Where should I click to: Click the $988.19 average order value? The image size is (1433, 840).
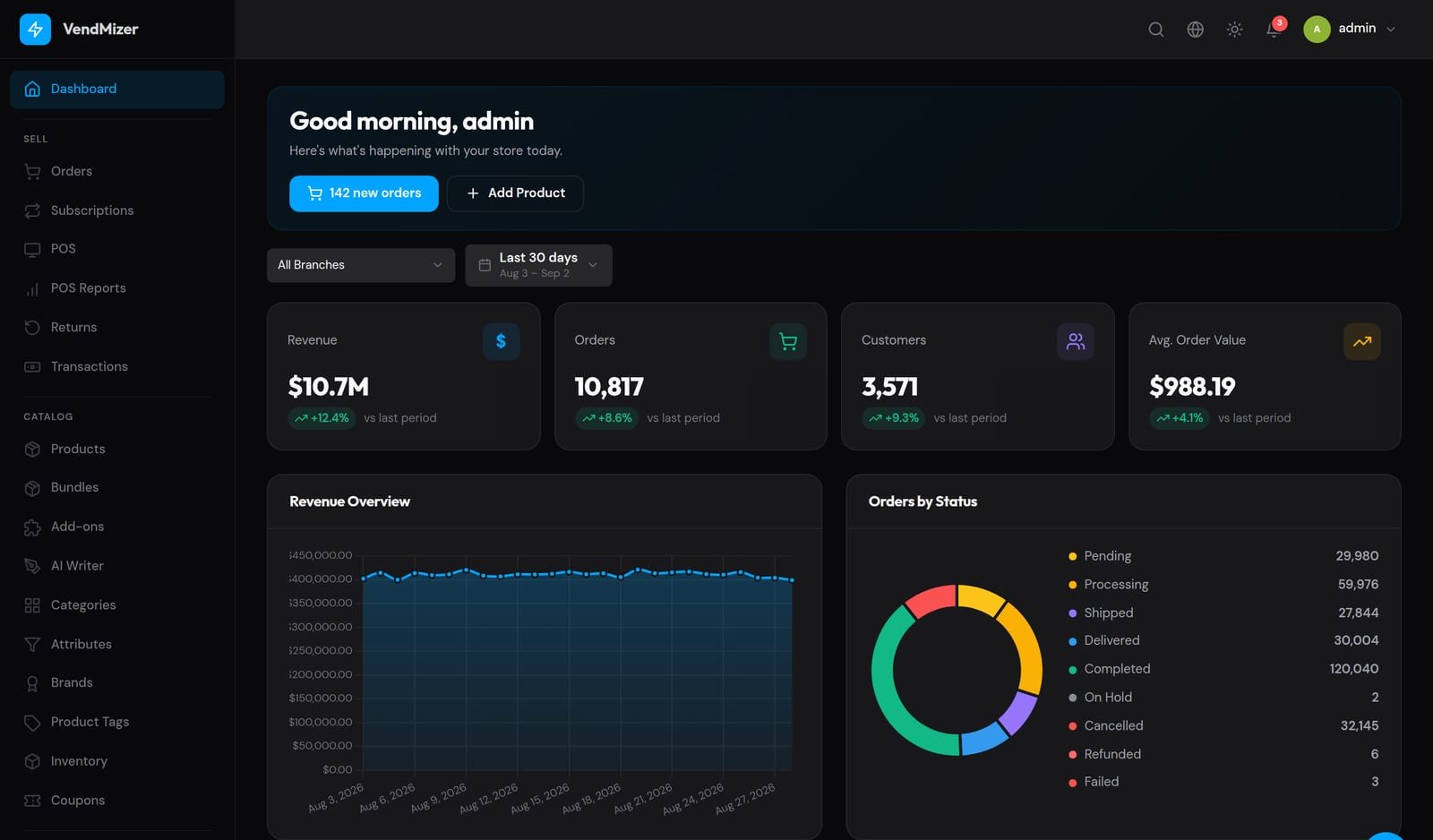pyautogui.click(x=1192, y=387)
